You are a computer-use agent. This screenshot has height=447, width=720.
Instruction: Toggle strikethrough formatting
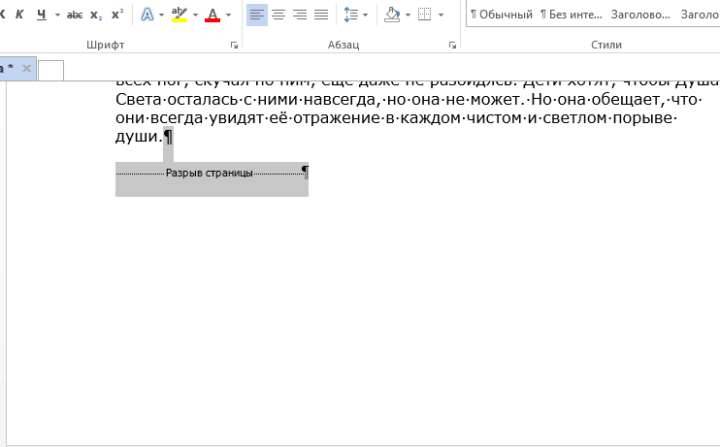74,15
